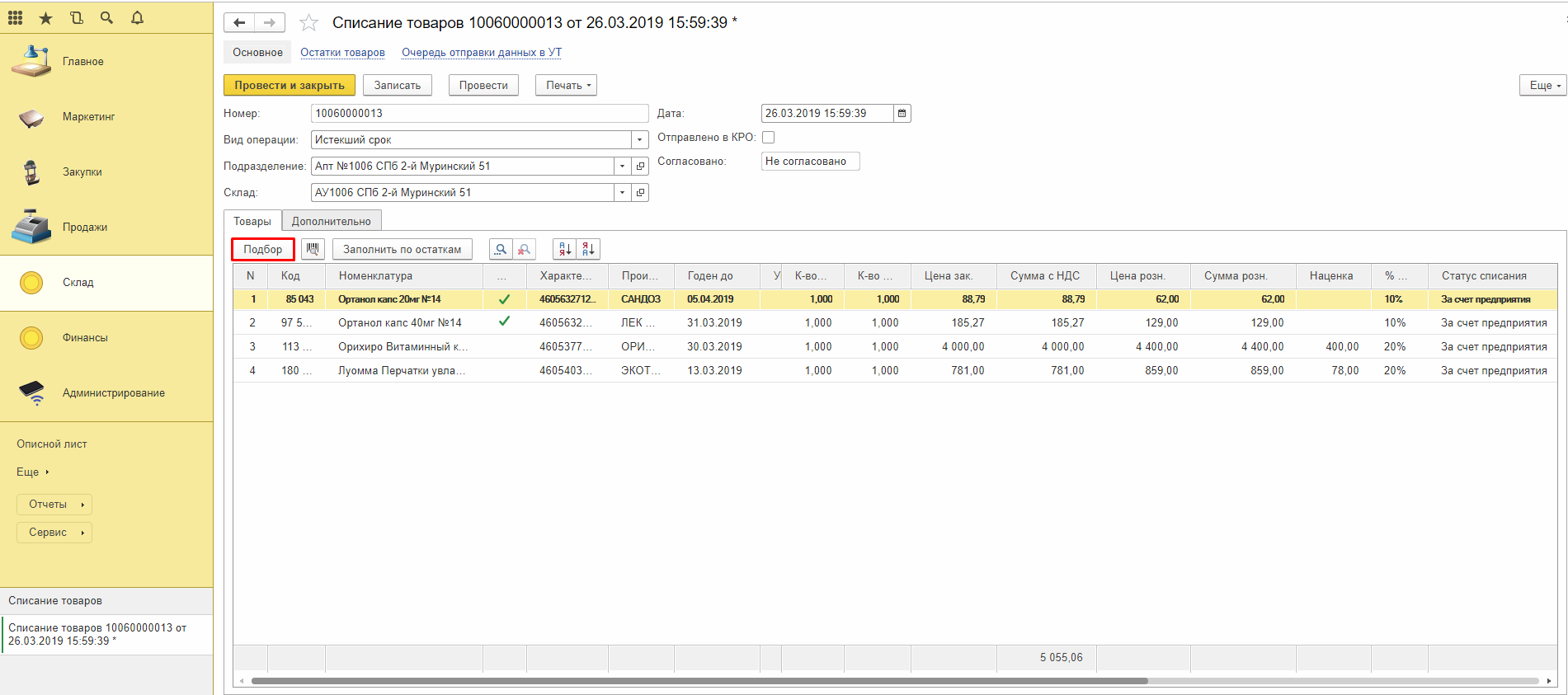This screenshot has width=1568, height=695.
Task: Open the history scroll icon
Action: [x=77, y=17]
